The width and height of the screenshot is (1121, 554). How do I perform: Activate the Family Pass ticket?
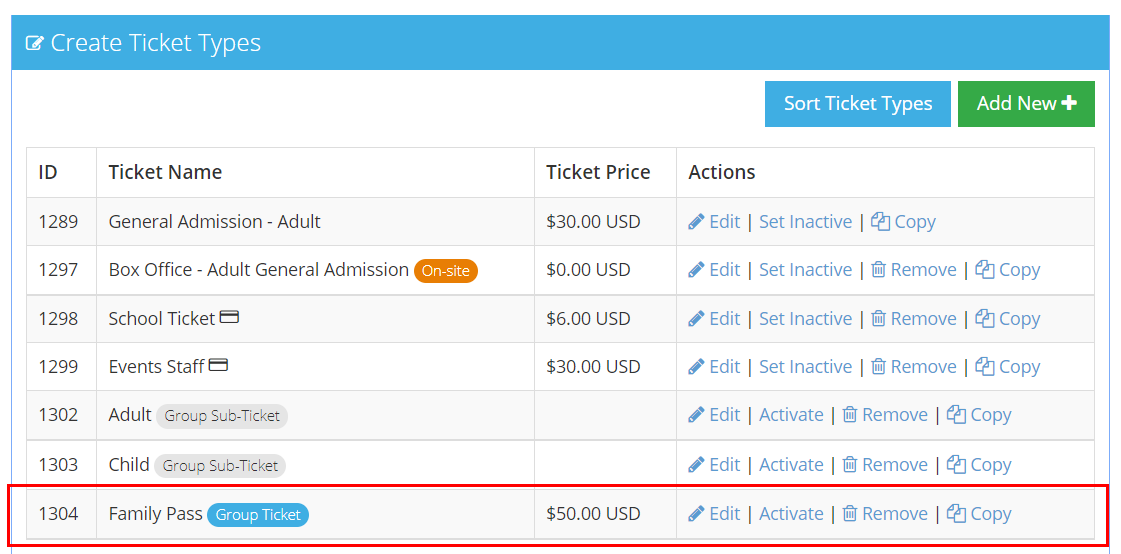click(x=791, y=513)
